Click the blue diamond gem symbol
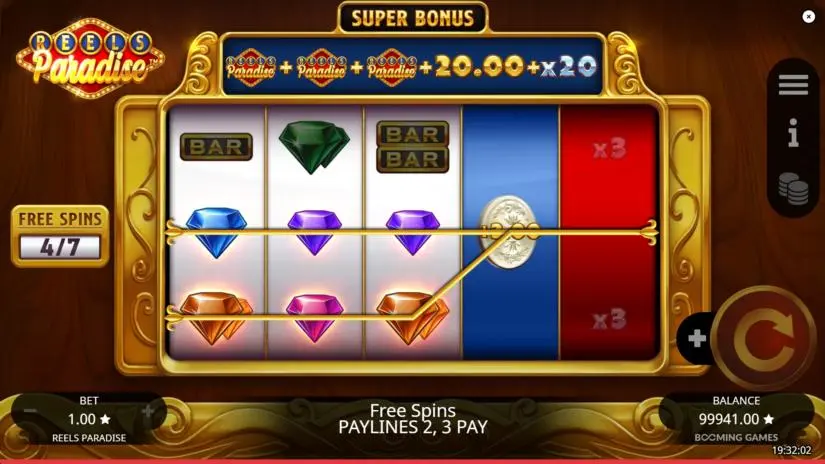The height and width of the screenshot is (464, 825). pyautogui.click(x=216, y=232)
